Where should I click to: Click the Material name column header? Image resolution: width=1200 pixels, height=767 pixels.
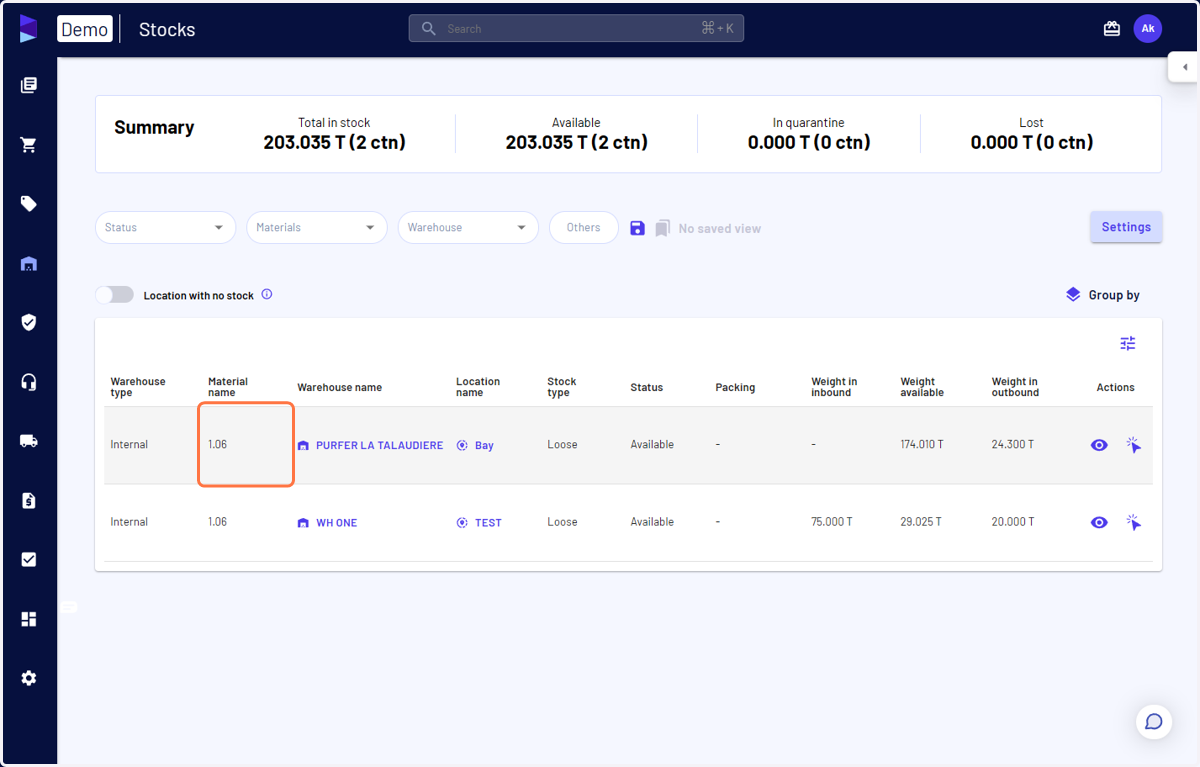pyautogui.click(x=228, y=387)
